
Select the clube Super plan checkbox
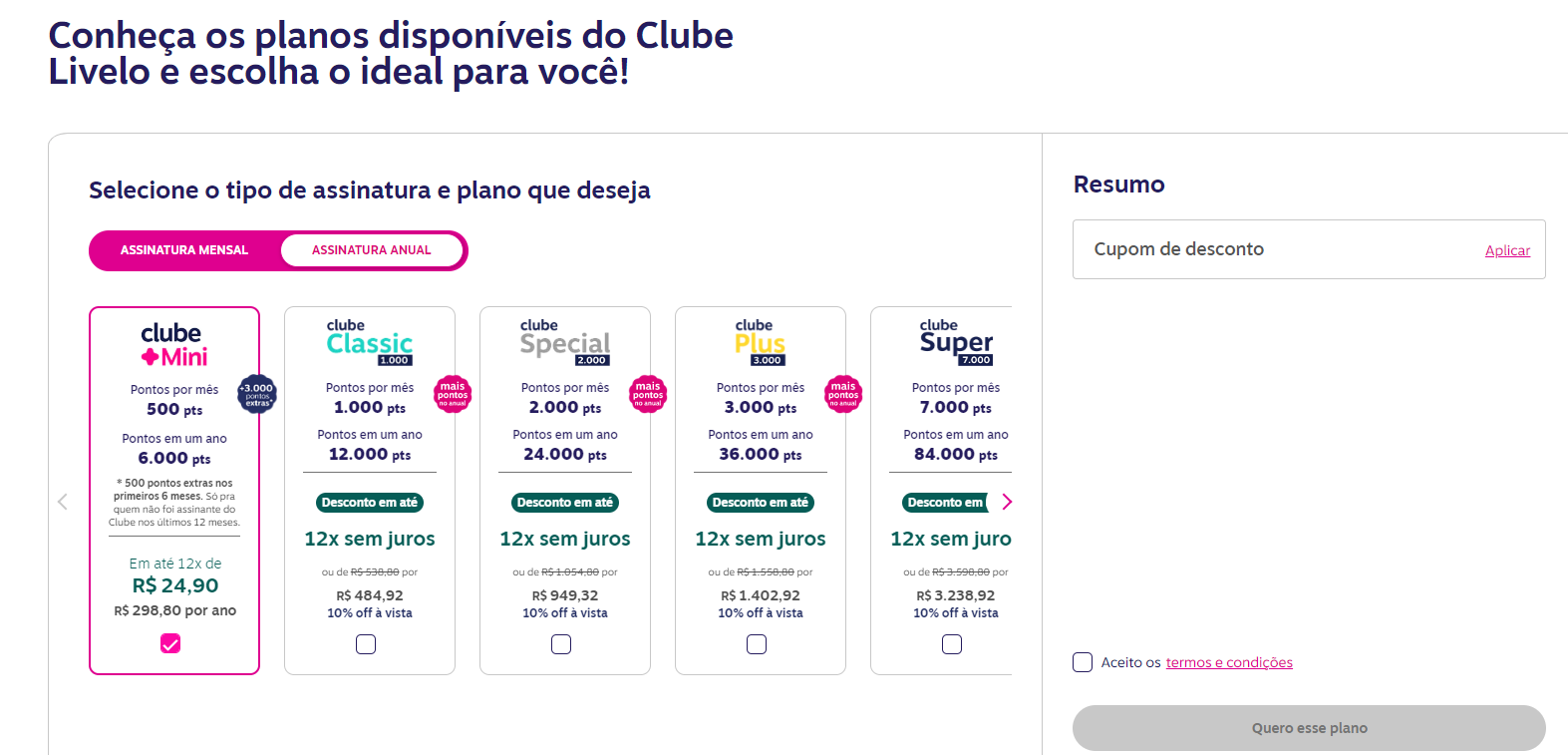[x=952, y=645]
